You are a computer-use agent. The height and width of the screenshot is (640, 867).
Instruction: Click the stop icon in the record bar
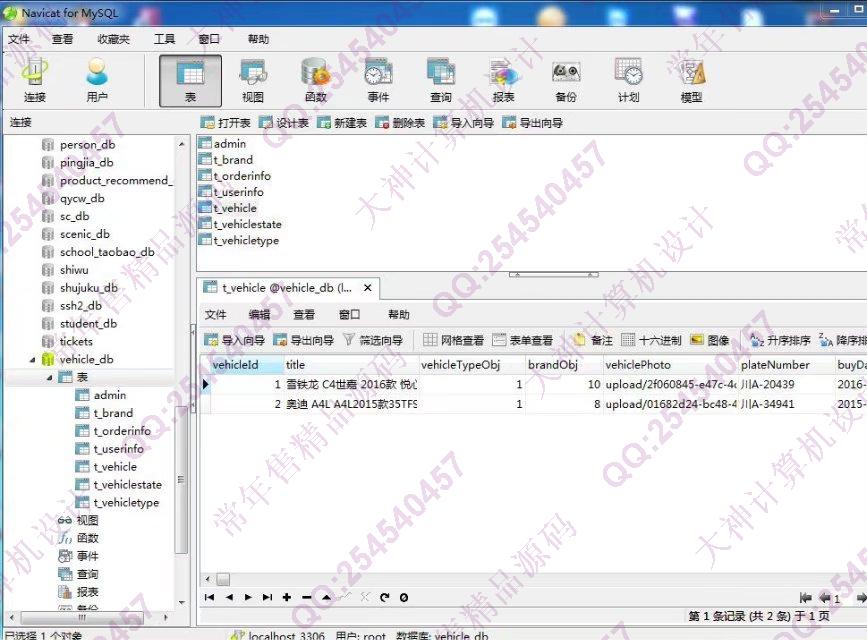404,597
